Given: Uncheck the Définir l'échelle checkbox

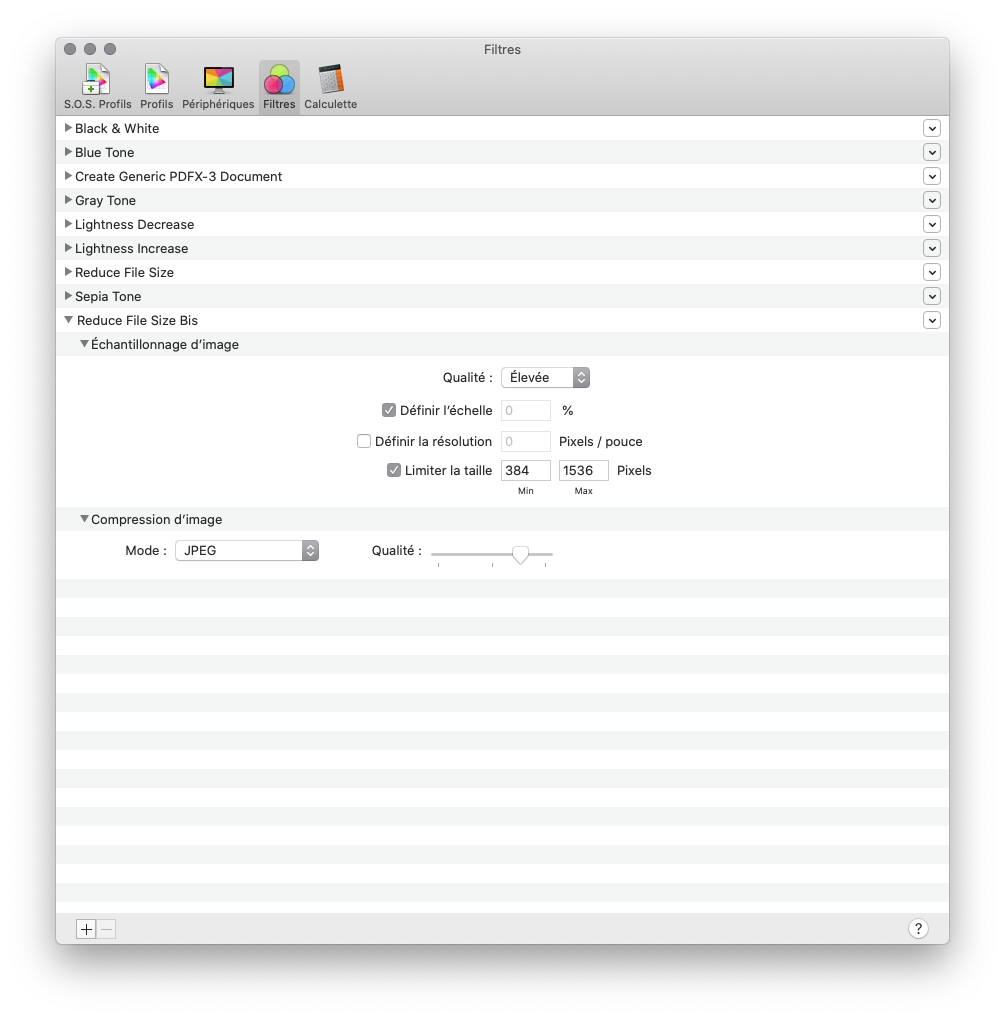Looking at the screenshot, I should 389,410.
